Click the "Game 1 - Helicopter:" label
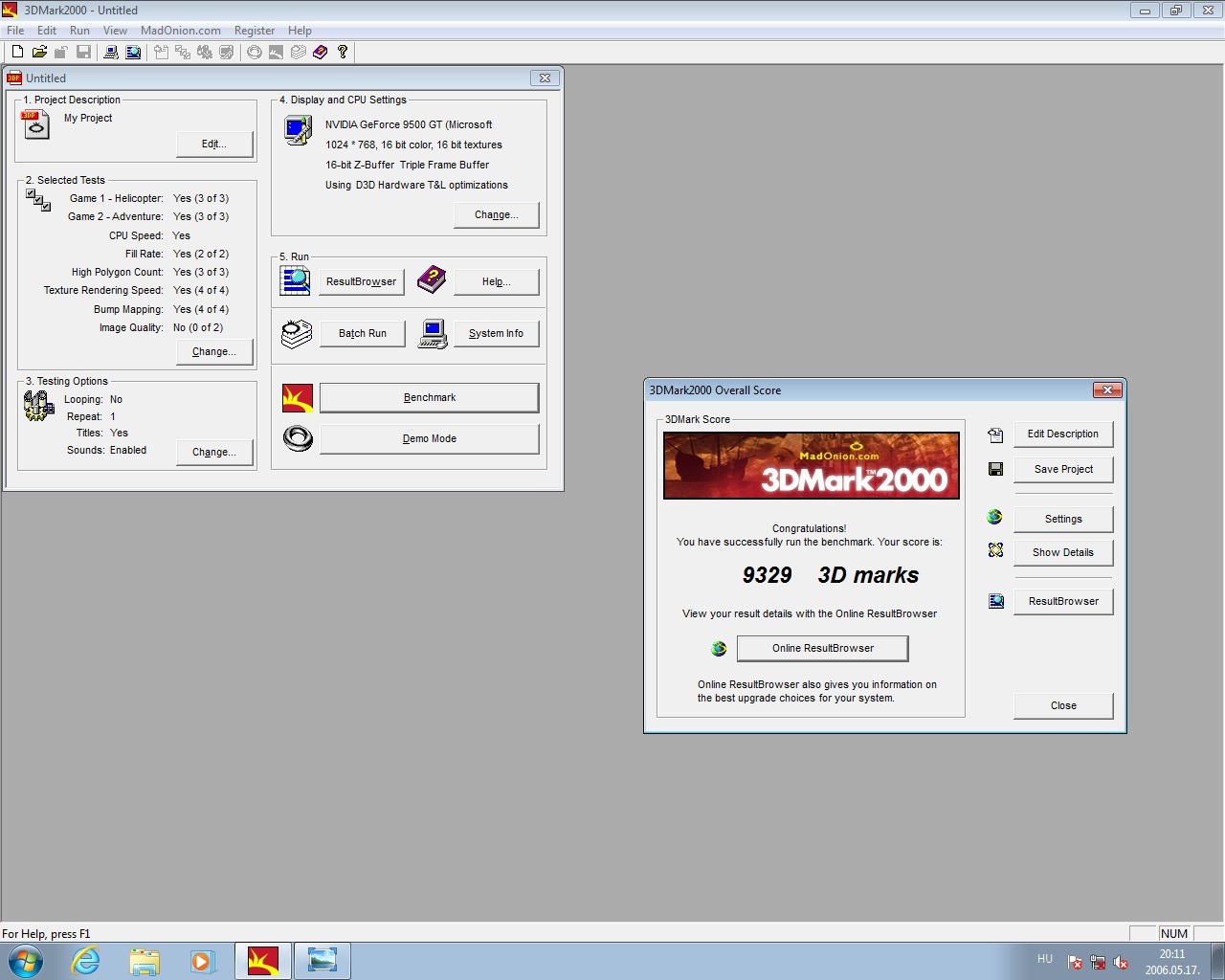Image resolution: width=1225 pixels, height=980 pixels. point(116,199)
